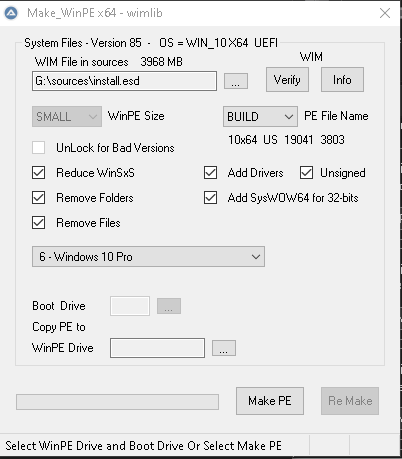The image size is (402, 459).
Task: Click the Make_WinPE app icon in title bar
Action: (x=11, y=13)
